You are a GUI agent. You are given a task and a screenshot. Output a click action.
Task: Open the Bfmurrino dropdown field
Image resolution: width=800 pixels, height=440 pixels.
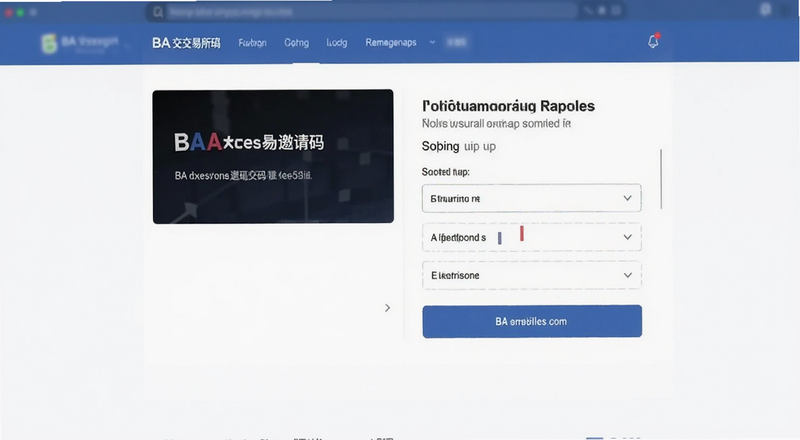click(532, 198)
